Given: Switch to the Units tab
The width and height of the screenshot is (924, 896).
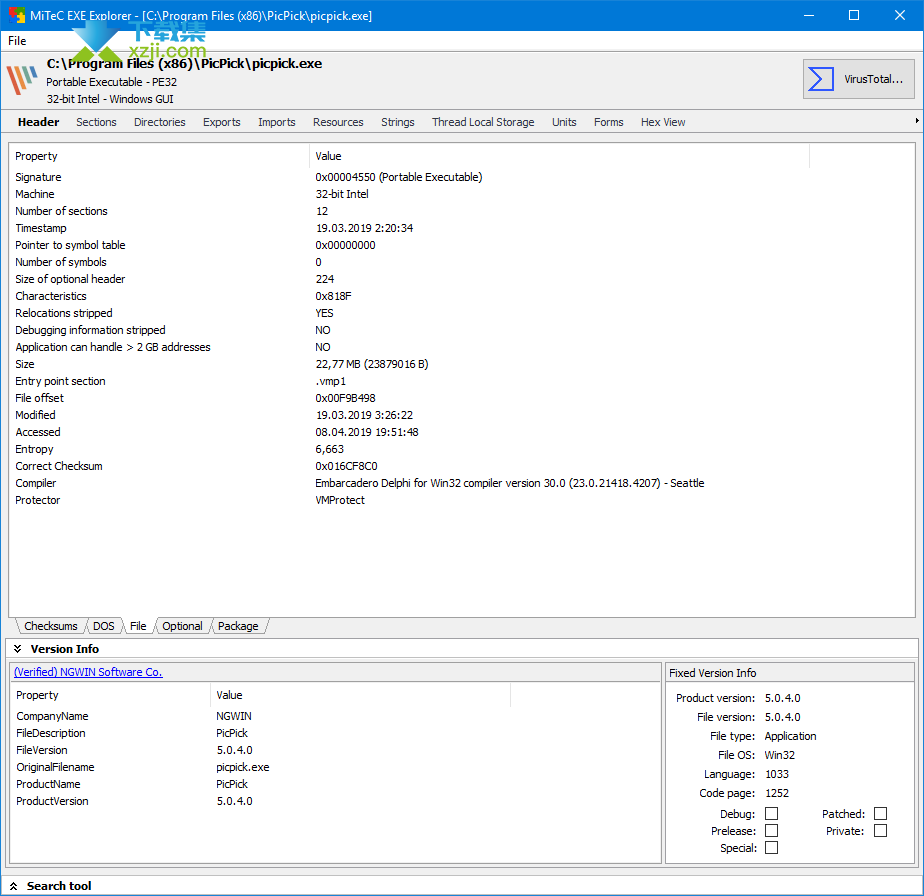Looking at the screenshot, I should [564, 122].
